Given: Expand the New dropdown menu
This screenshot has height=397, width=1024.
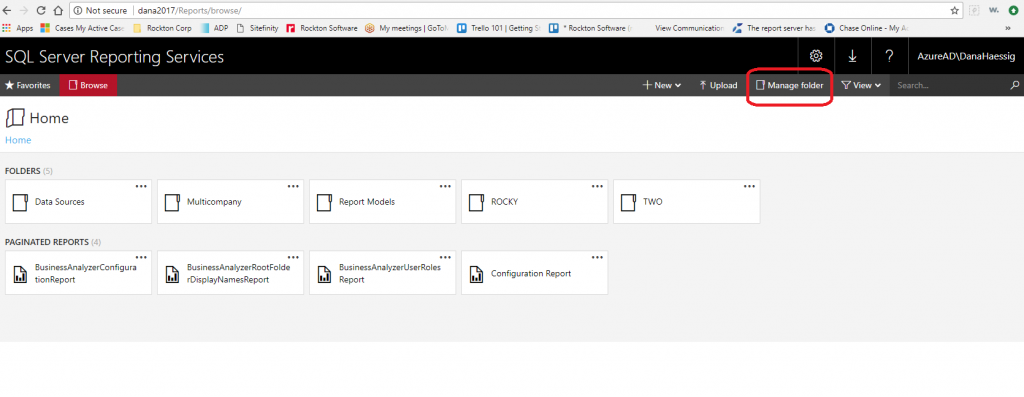Looking at the screenshot, I should [x=662, y=85].
